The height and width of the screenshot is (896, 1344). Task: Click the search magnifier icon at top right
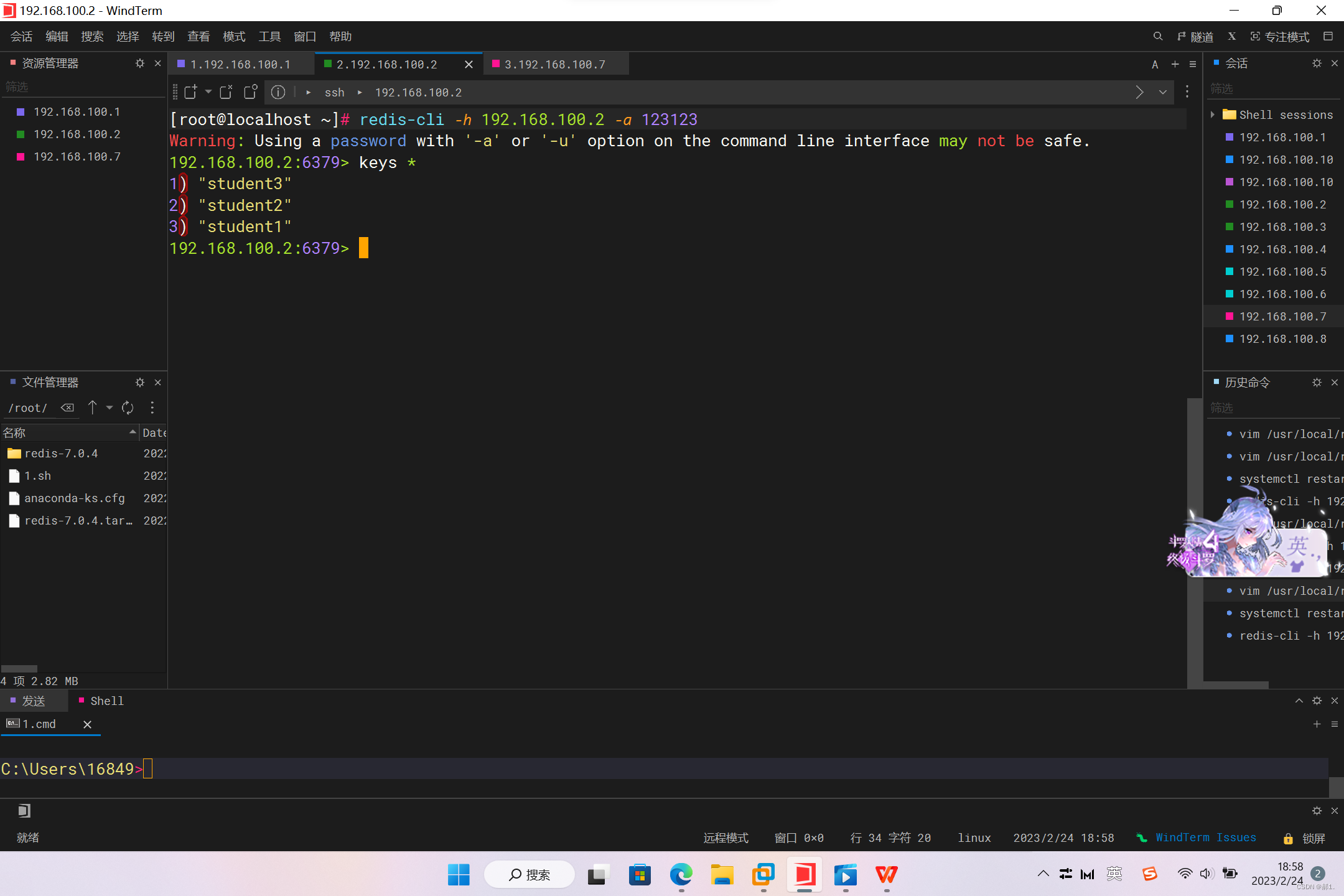pos(1157,37)
